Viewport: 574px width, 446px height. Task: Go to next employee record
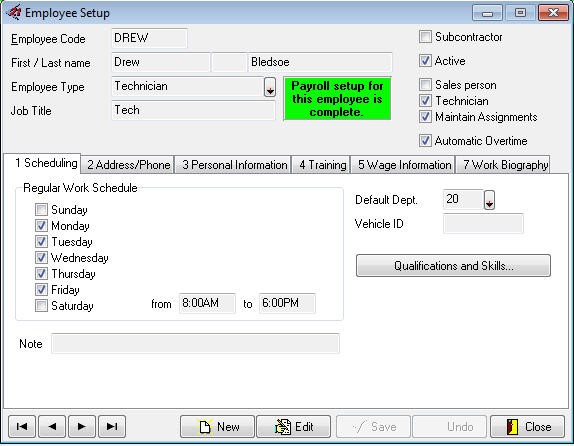tap(82, 427)
